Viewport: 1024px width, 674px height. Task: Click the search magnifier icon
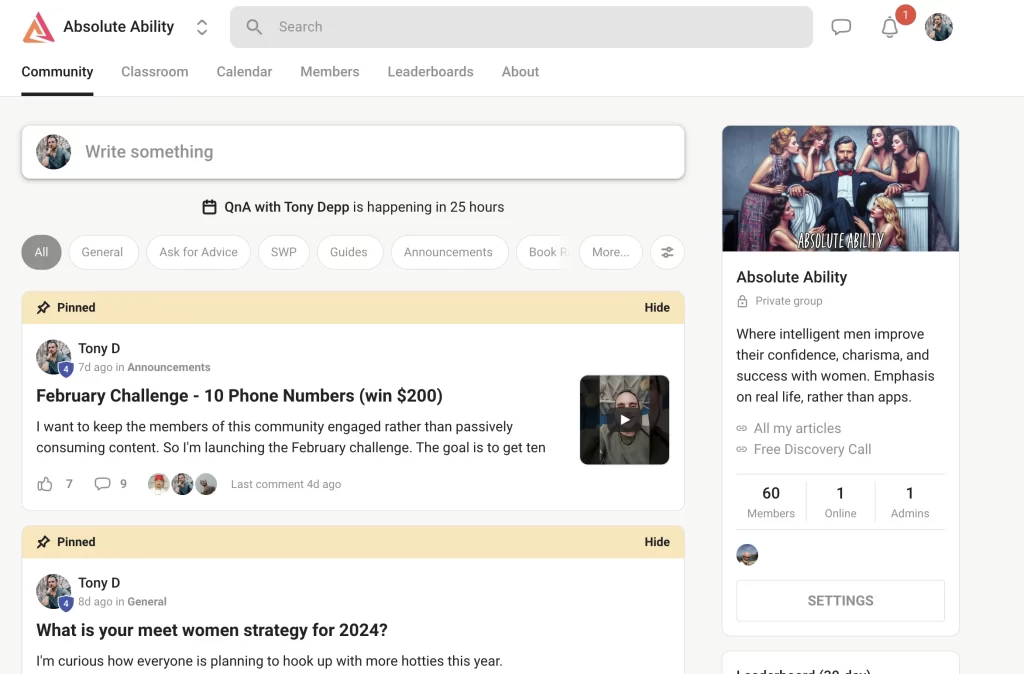[x=254, y=27]
